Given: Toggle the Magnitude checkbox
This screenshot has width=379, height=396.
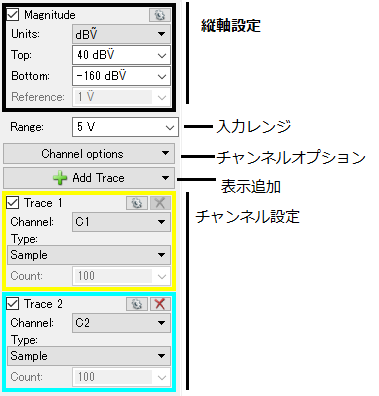Looking at the screenshot, I should point(13,15).
